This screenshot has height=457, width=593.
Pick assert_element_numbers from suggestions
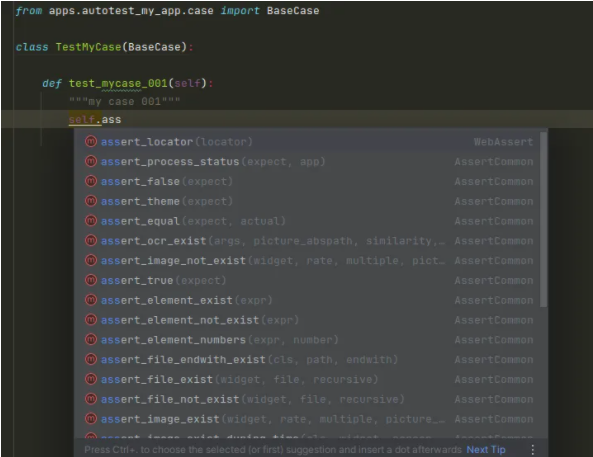pos(310,339)
